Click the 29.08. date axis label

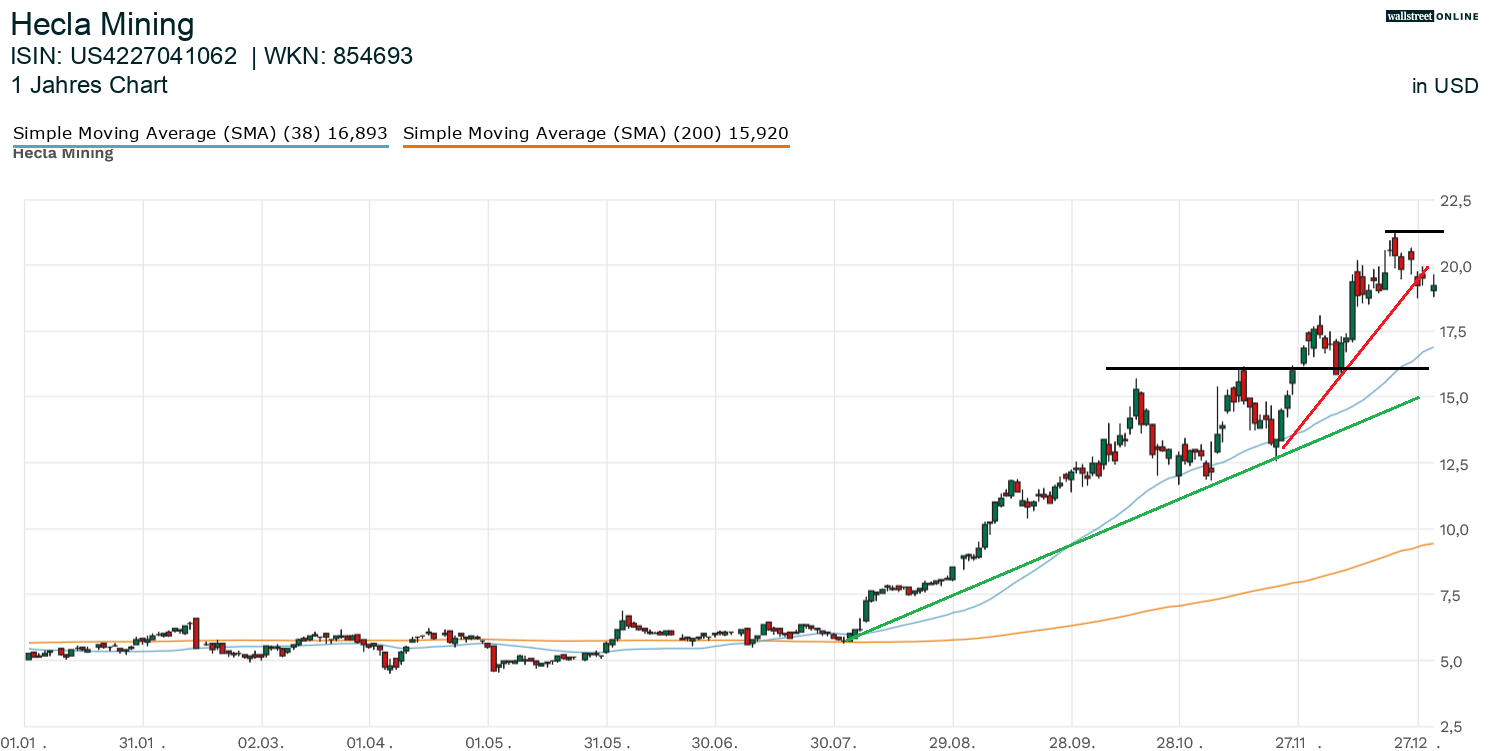pos(953,744)
